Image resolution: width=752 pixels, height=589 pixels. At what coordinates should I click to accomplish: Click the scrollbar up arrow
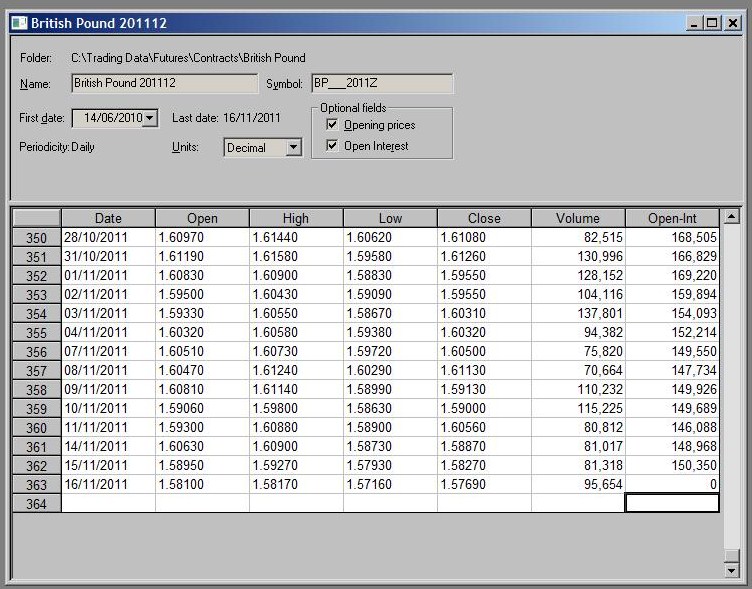732,217
